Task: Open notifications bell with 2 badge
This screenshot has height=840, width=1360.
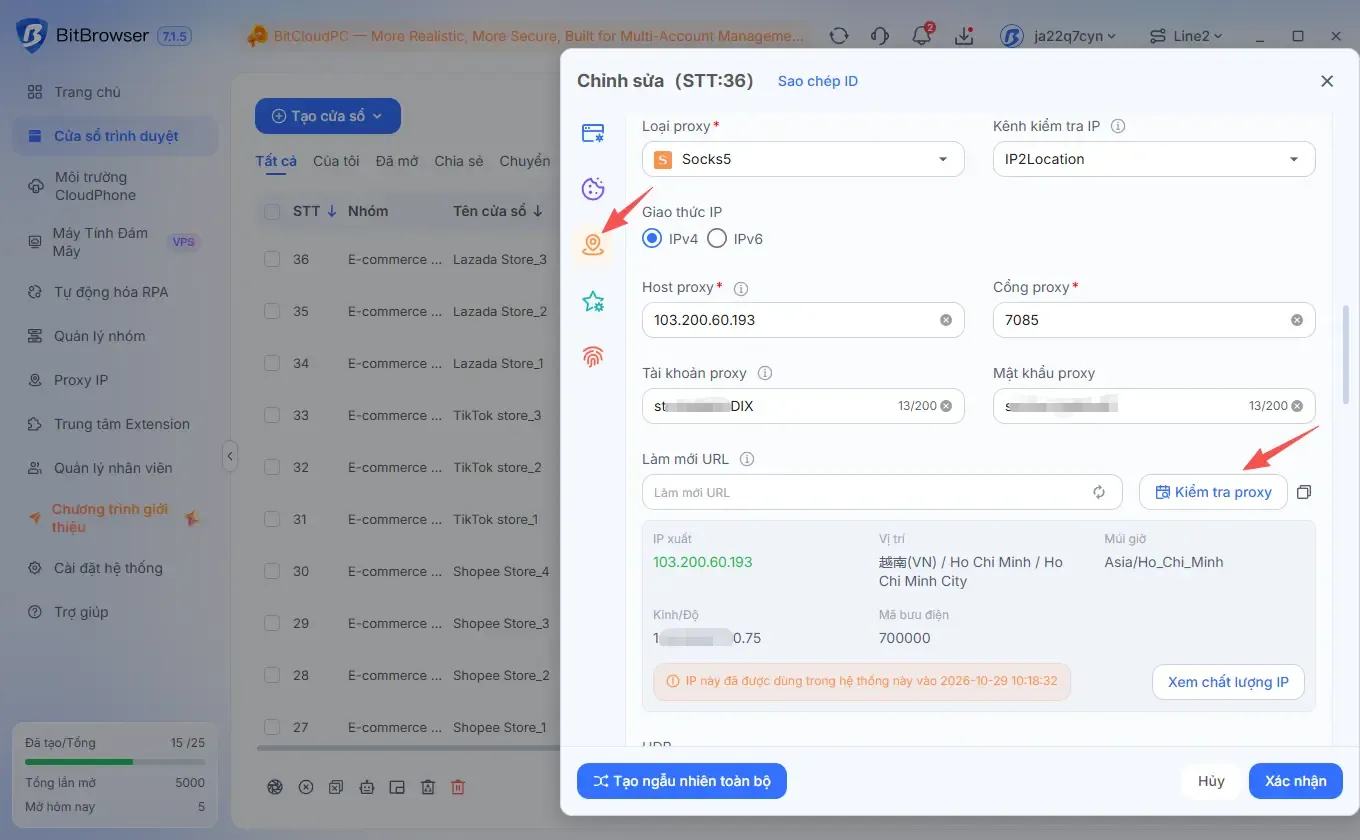Action: click(922, 36)
